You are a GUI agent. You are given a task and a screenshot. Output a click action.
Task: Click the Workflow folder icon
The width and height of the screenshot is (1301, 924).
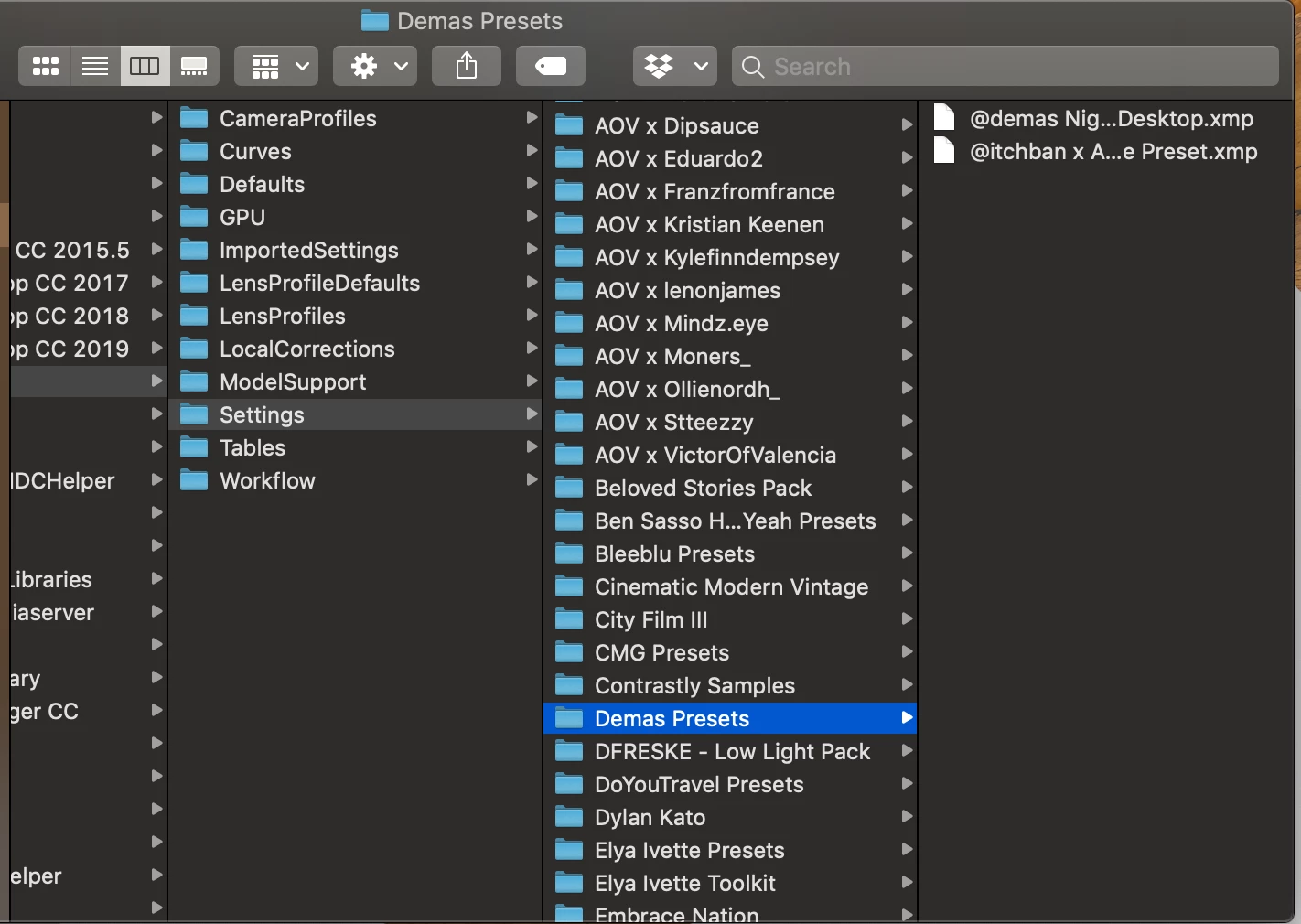coord(194,480)
